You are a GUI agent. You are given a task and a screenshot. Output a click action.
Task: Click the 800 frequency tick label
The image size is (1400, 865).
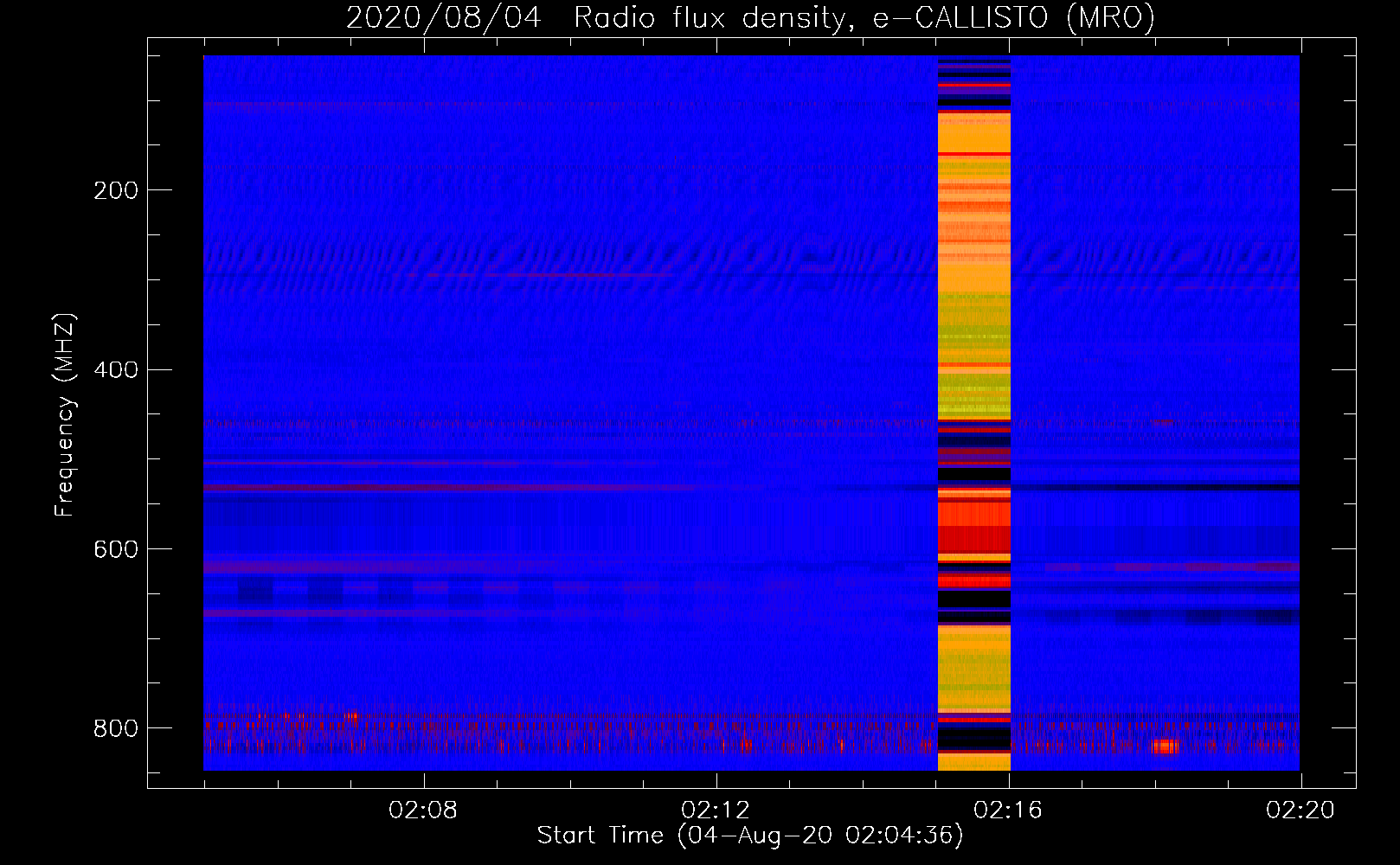[x=115, y=728]
